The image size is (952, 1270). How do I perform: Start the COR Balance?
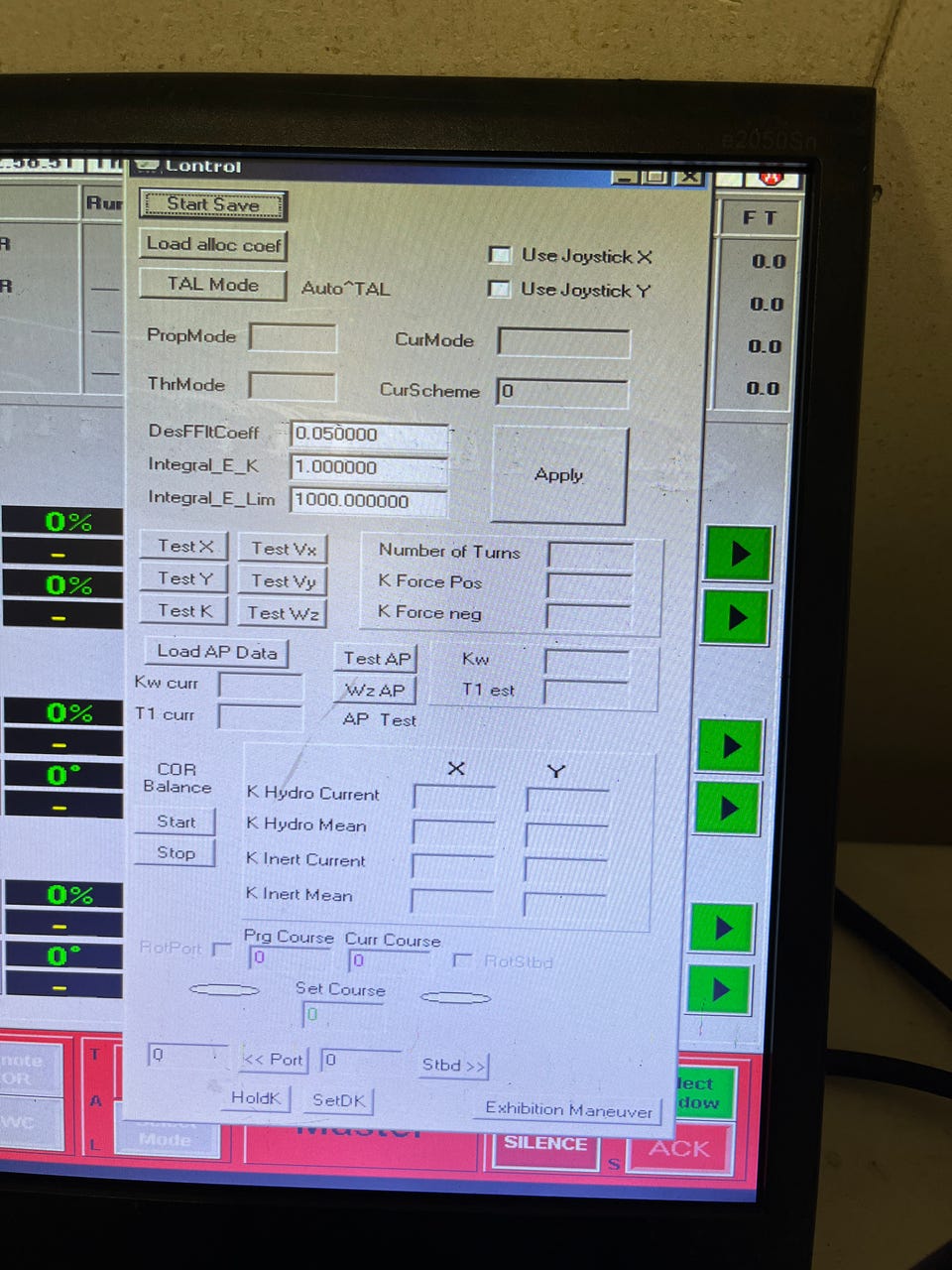coord(175,822)
